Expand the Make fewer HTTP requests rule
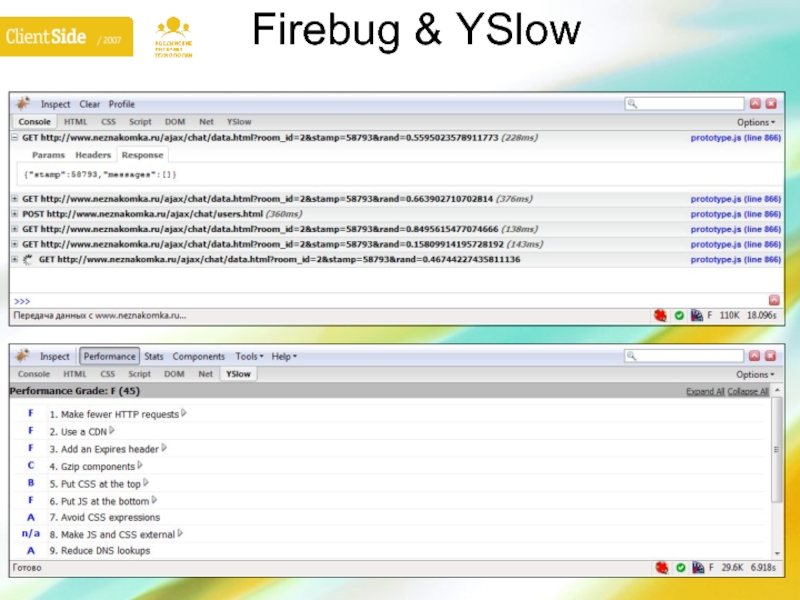The width and height of the screenshot is (800, 600). (x=184, y=413)
